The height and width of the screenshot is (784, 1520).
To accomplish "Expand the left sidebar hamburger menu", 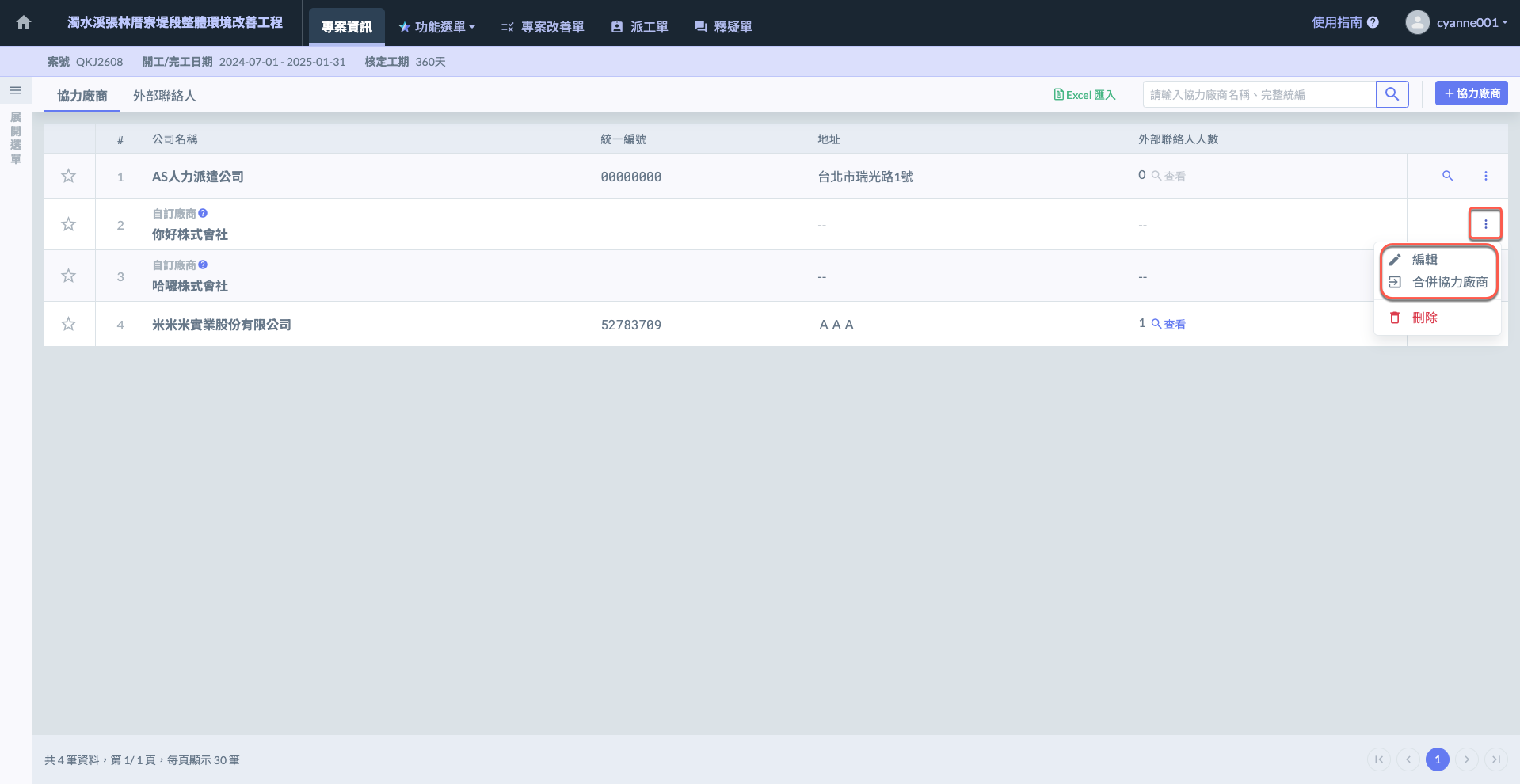I will [x=15, y=90].
